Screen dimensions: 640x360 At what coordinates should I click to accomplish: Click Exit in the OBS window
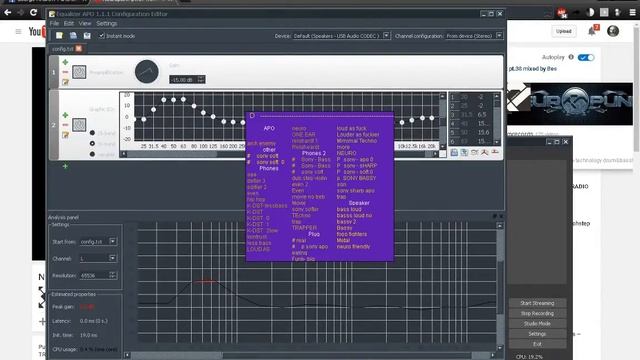[537, 344]
